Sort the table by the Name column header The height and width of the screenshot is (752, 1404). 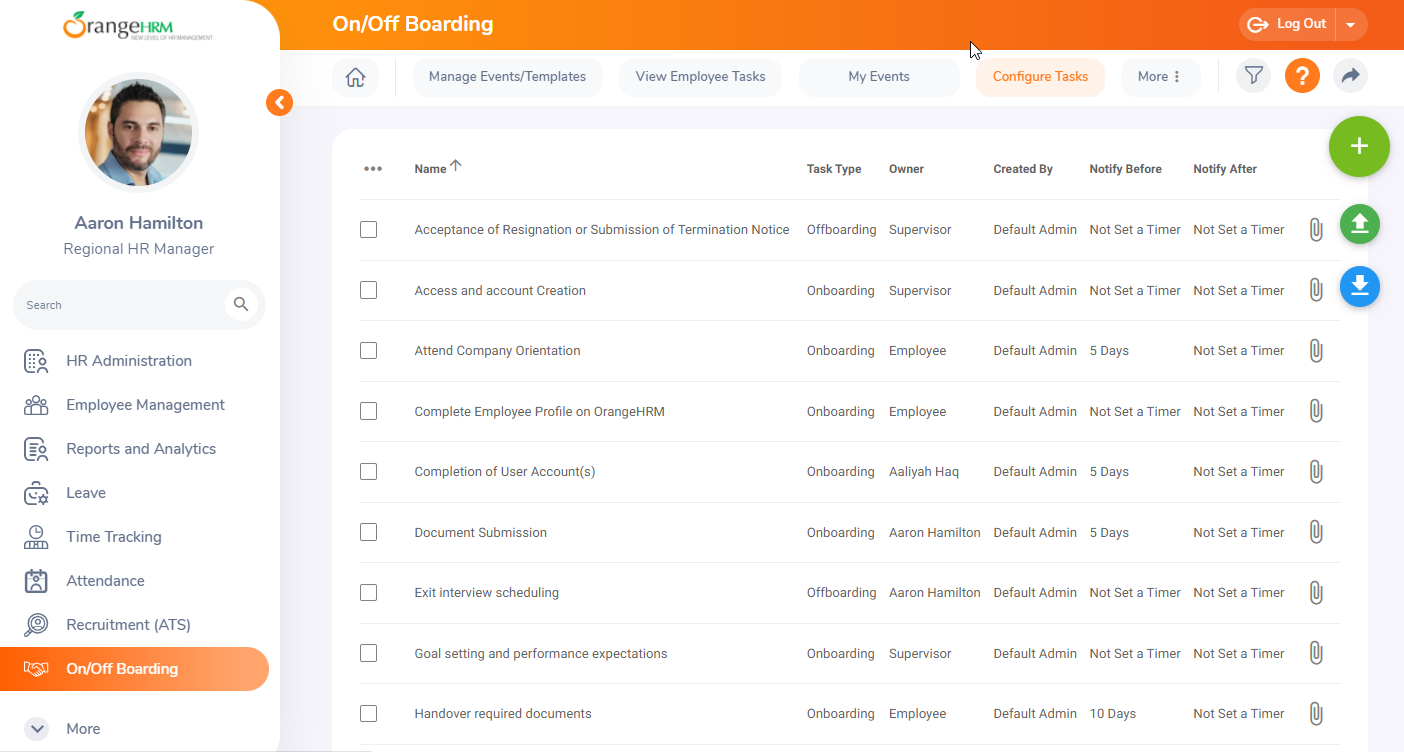pos(431,169)
